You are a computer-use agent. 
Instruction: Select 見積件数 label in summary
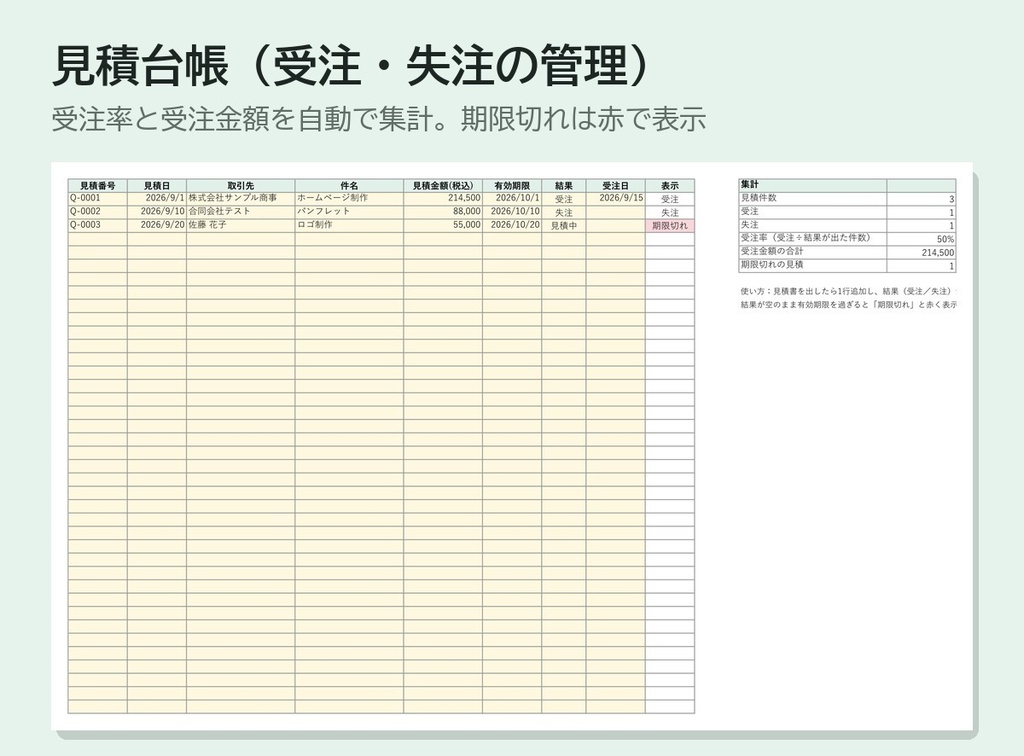tap(812, 198)
